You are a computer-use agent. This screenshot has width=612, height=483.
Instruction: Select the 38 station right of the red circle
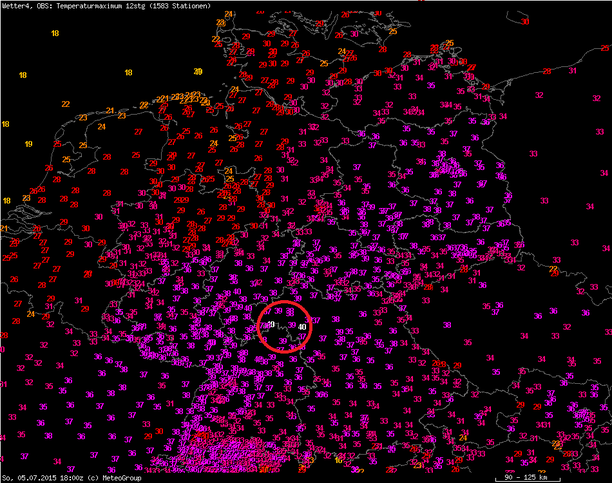pyautogui.click(x=336, y=319)
